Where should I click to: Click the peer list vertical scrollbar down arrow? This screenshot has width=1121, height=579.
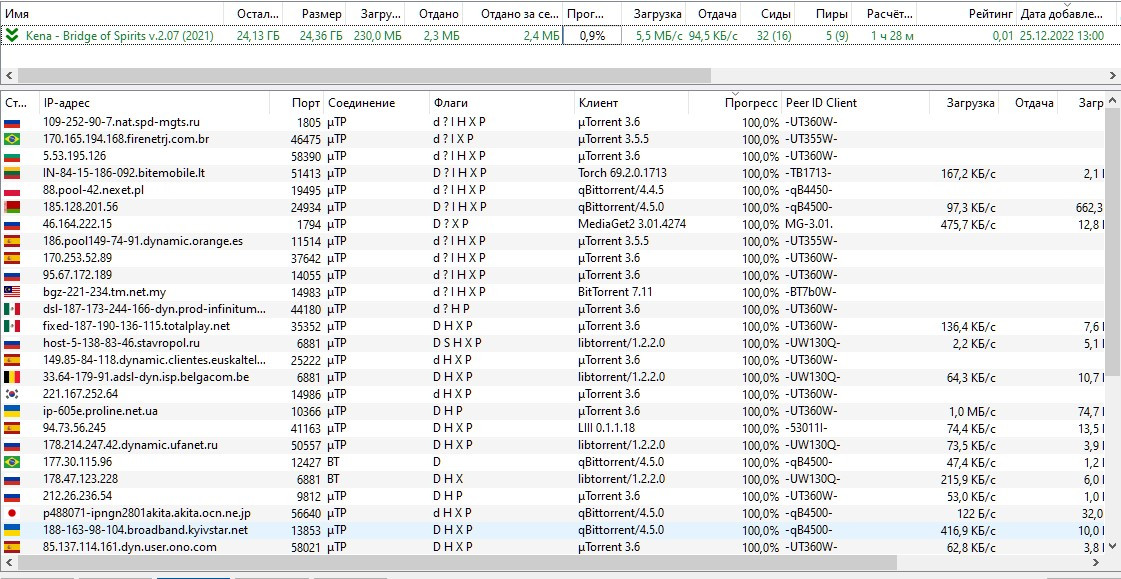(1112, 546)
